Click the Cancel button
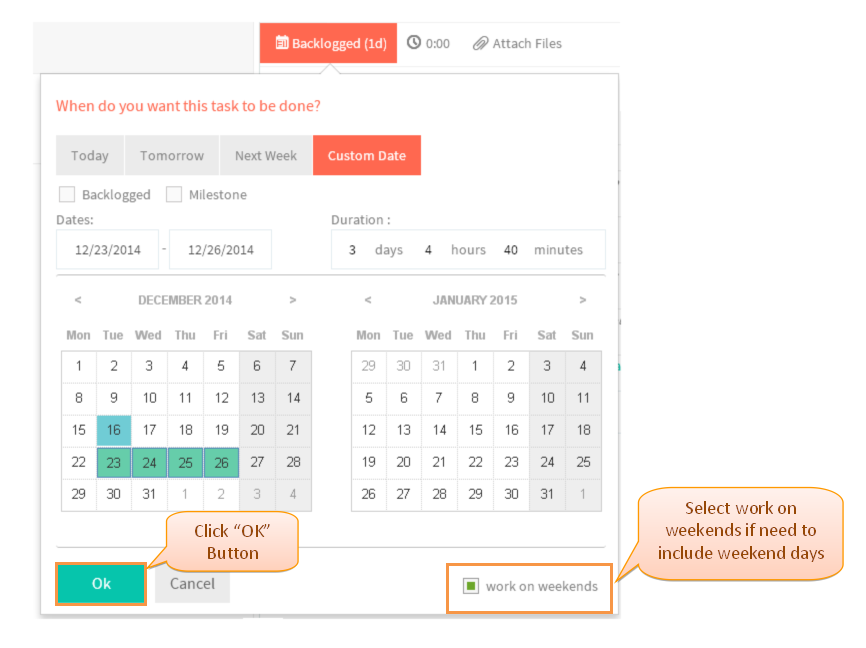 coord(192,584)
